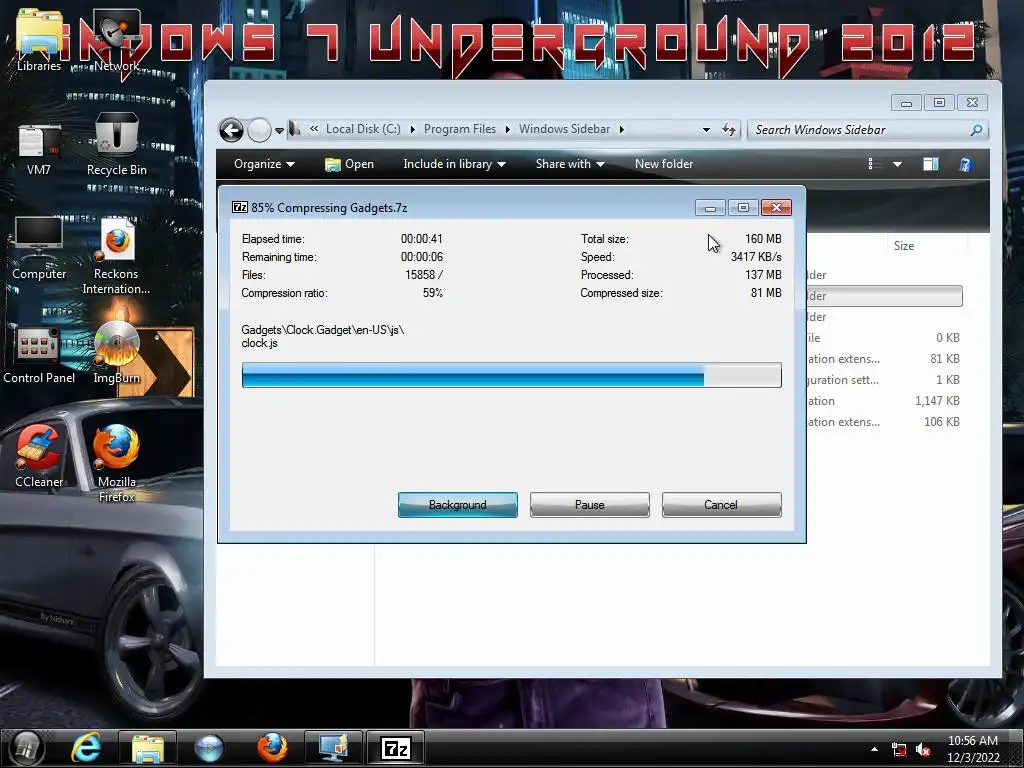
Task: Open the view options dropdown arrow
Action: click(897, 165)
